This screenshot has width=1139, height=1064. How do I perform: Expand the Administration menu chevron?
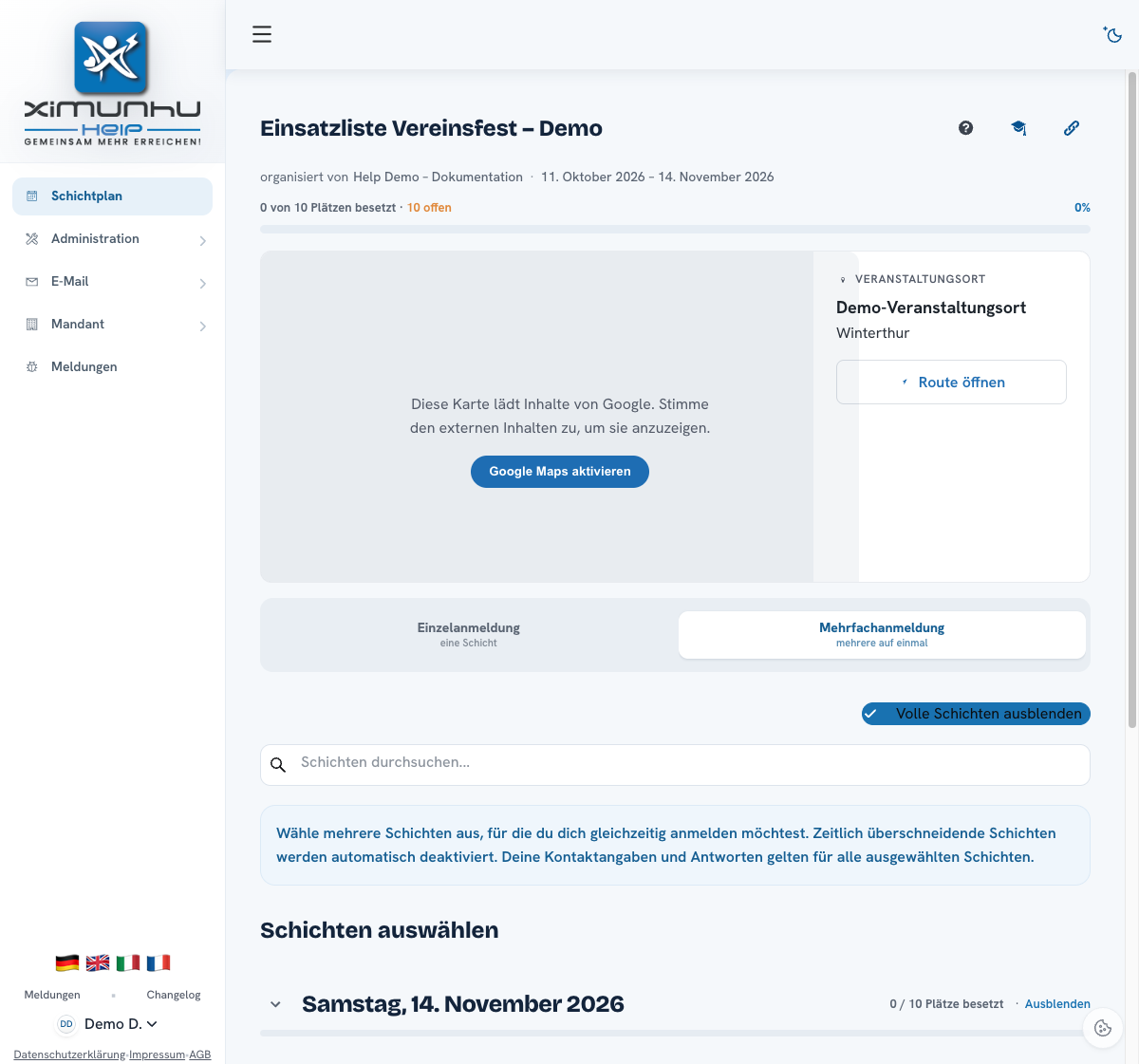202,241
